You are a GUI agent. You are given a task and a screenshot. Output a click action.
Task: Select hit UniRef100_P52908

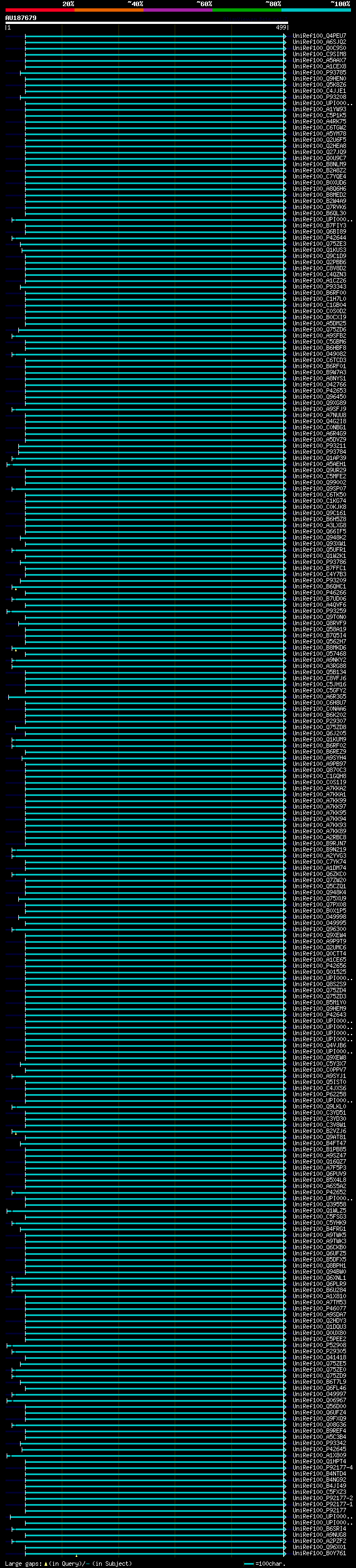pos(319,1344)
